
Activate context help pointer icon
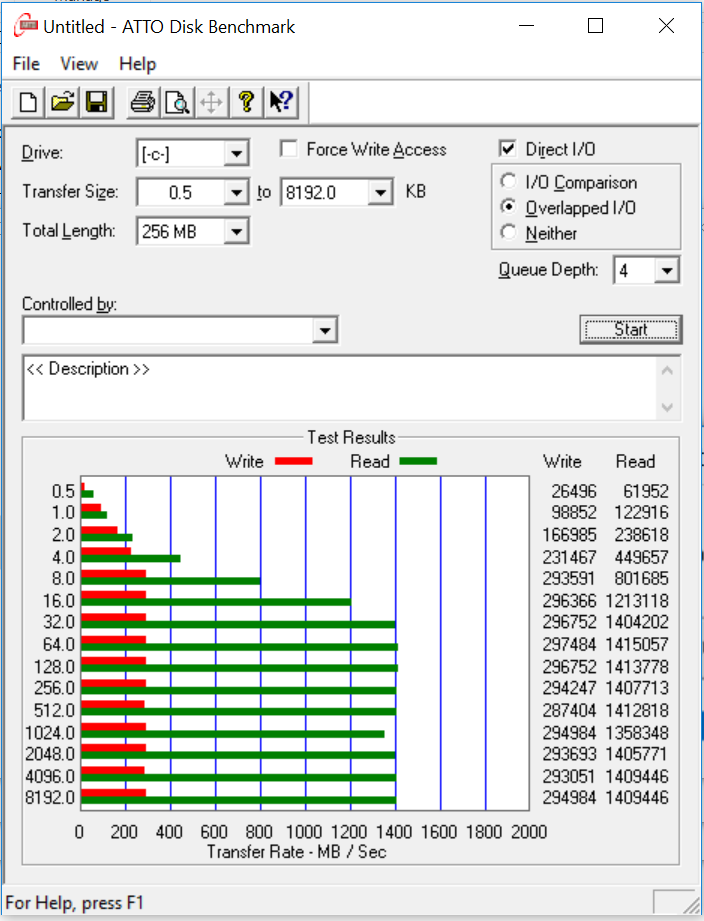(x=281, y=103)
